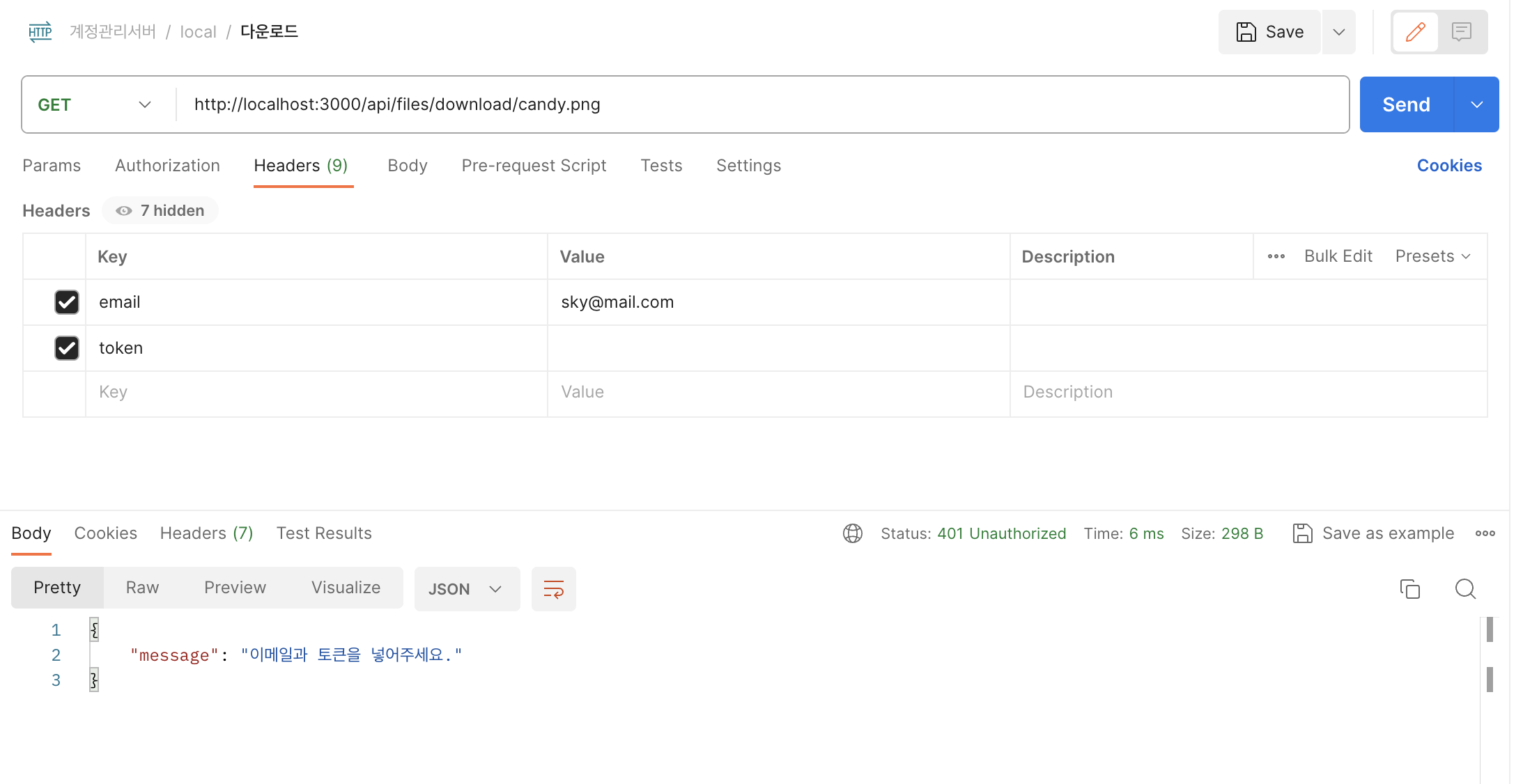Screen dimensions: 1523x784
Task: Click Save as example
Action: coord(1373,533)
